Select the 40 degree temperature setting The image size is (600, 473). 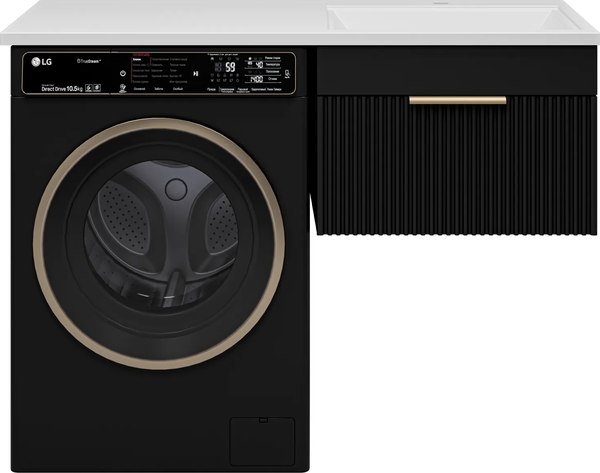click(256, 66)
